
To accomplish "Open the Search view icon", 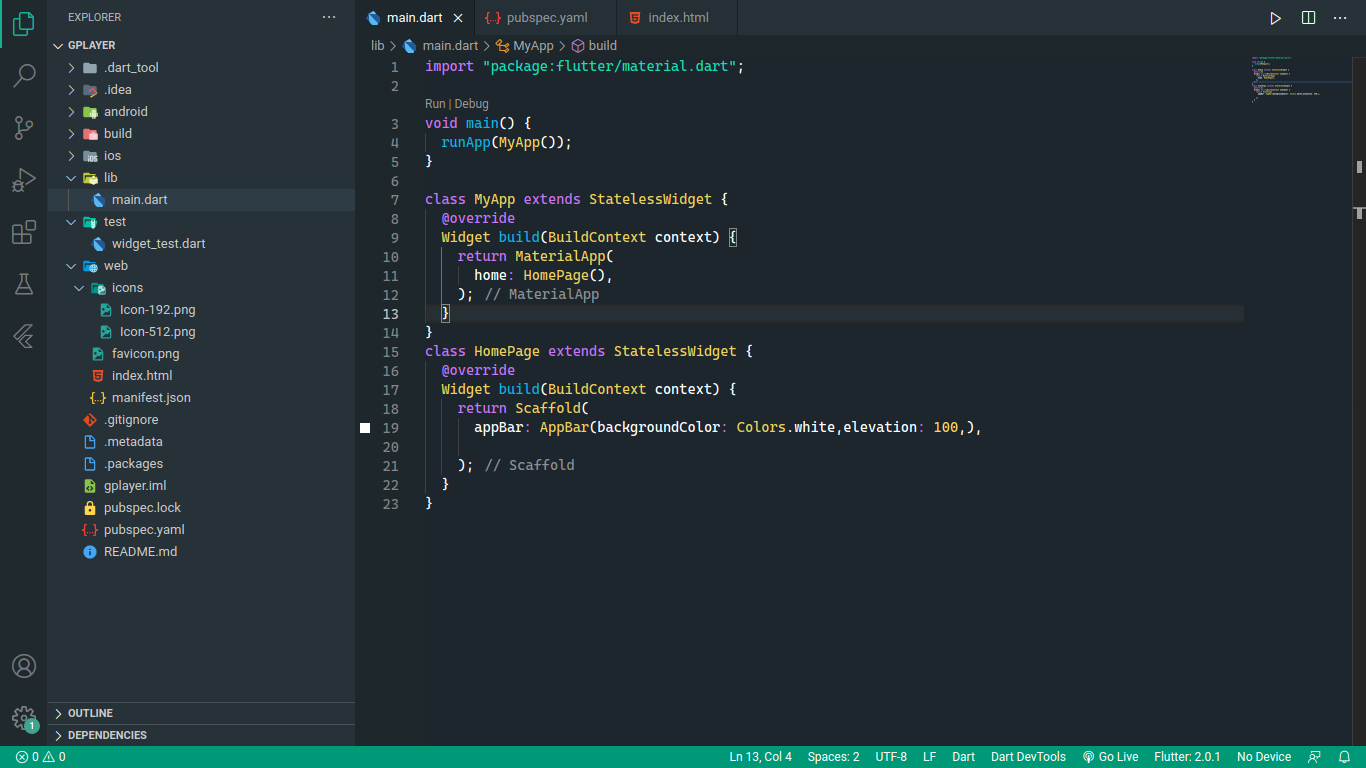I will tap(24, 75).
